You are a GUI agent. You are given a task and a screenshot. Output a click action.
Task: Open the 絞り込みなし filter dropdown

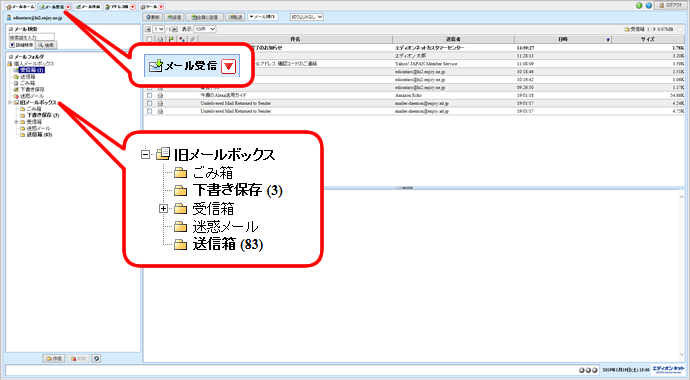click(307, 17)
